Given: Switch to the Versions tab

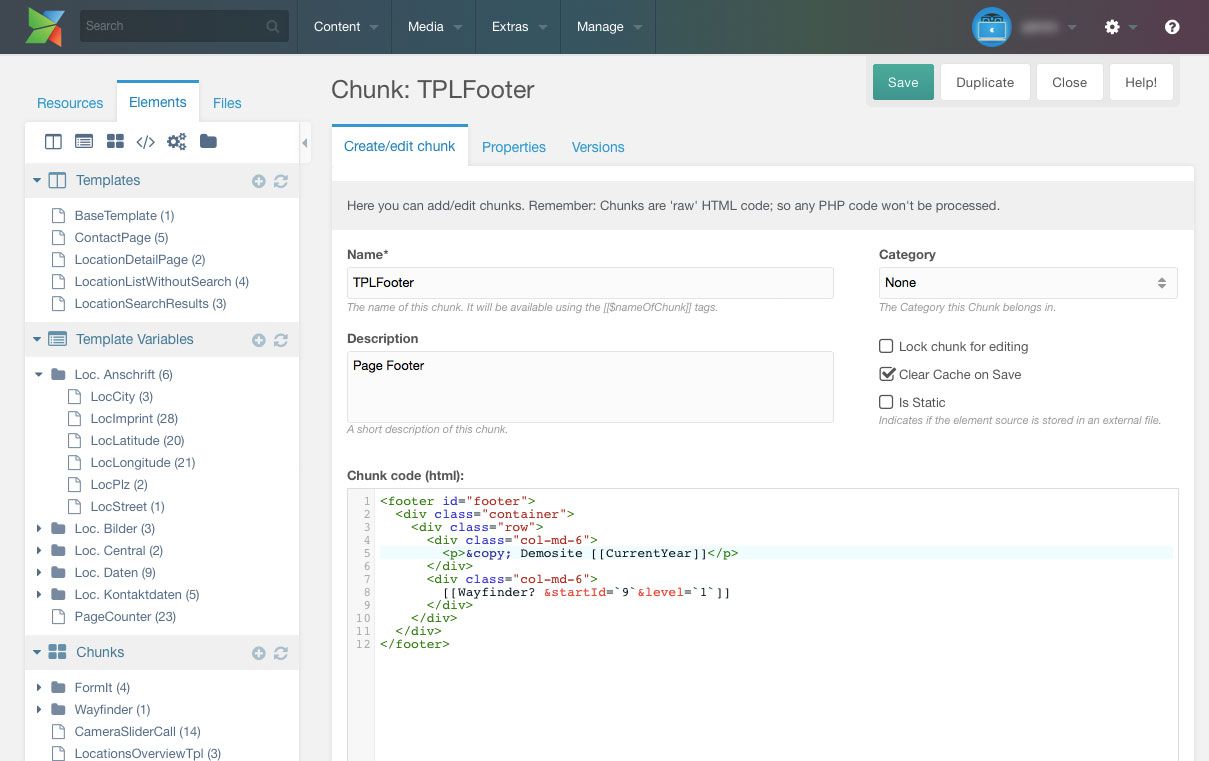Looking at the screenshot, I should coord(598,147).
